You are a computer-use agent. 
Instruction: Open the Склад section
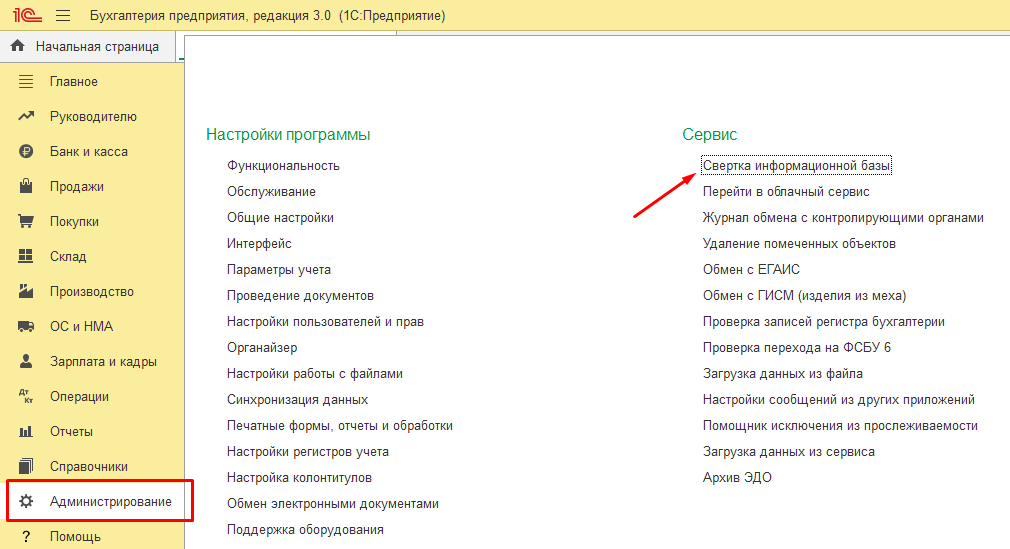68,256
